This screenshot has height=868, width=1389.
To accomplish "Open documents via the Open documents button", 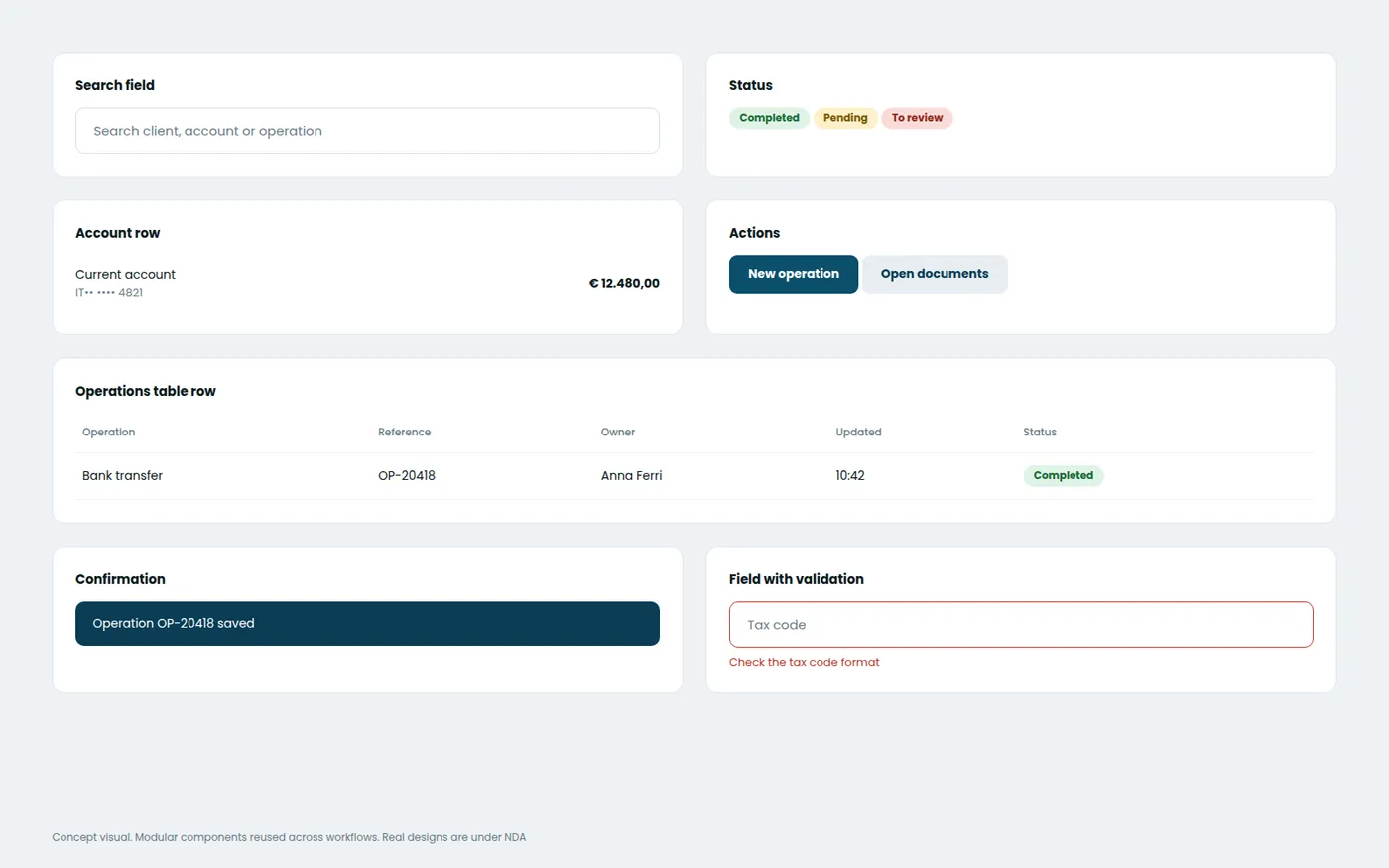I will (x=935, y=274).
